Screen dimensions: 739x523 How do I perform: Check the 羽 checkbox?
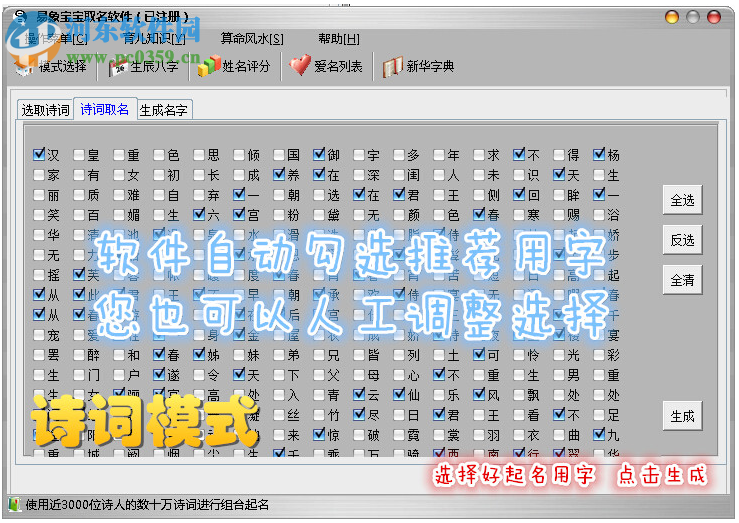[479, 435]
